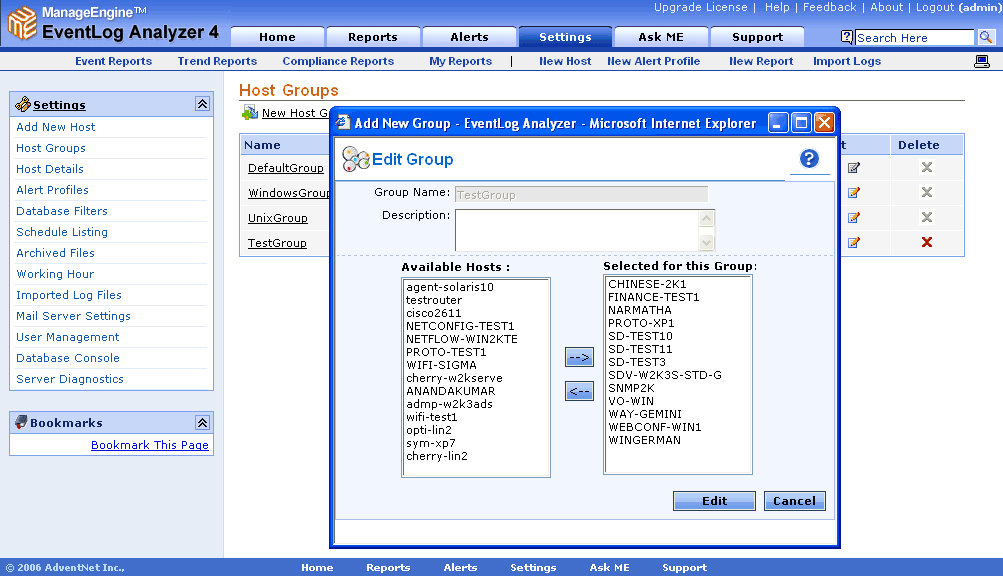Click the red delete X for TestGroup

[x=926, y=242]
